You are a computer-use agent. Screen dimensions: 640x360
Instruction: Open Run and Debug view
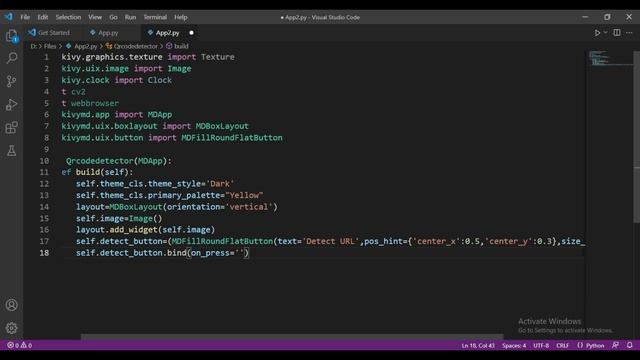point(11,104)
